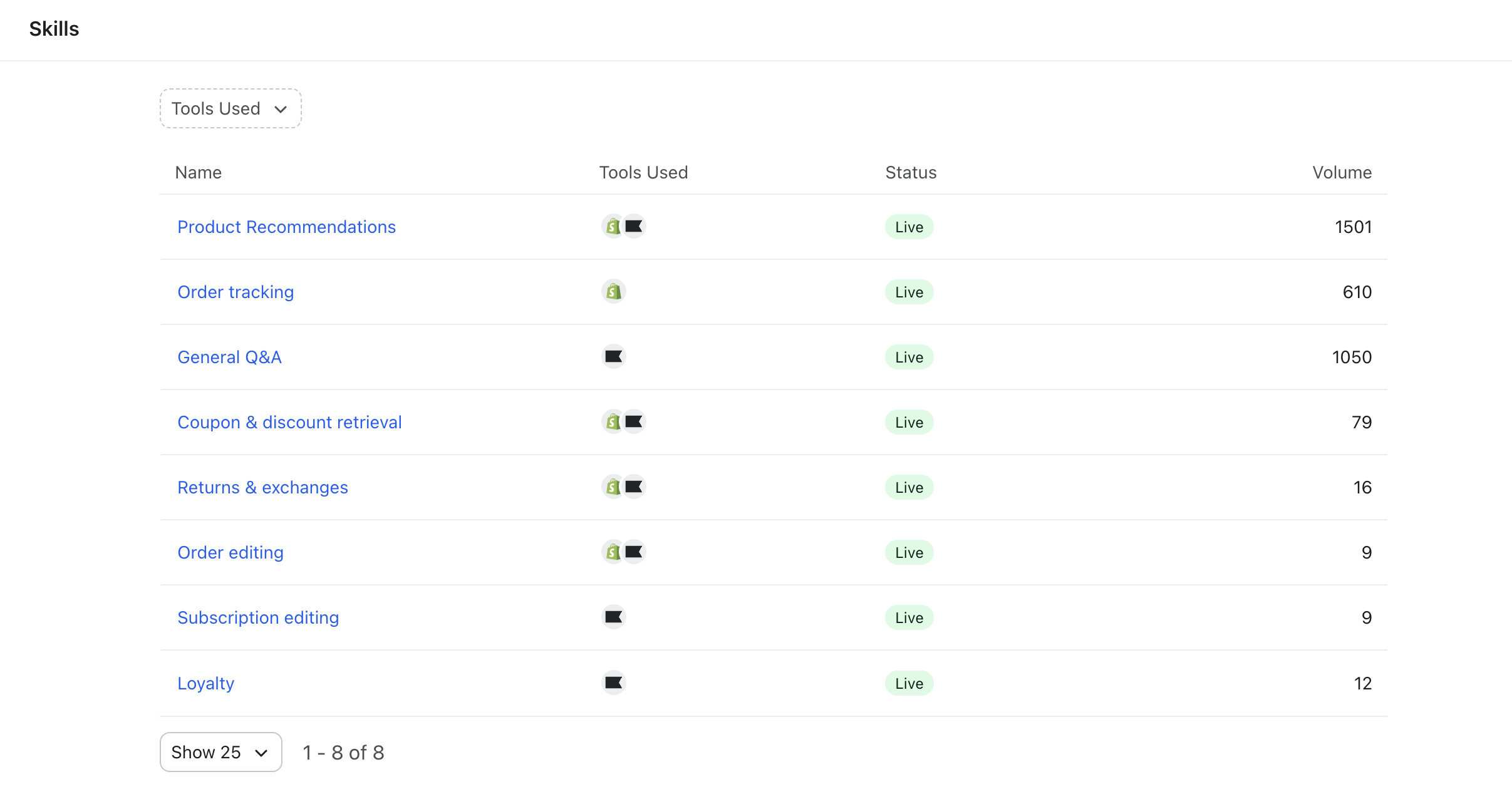1512x804 pixels.
Task: Open the Tools Used filter dropdown
Action: [x=230, y=109]
